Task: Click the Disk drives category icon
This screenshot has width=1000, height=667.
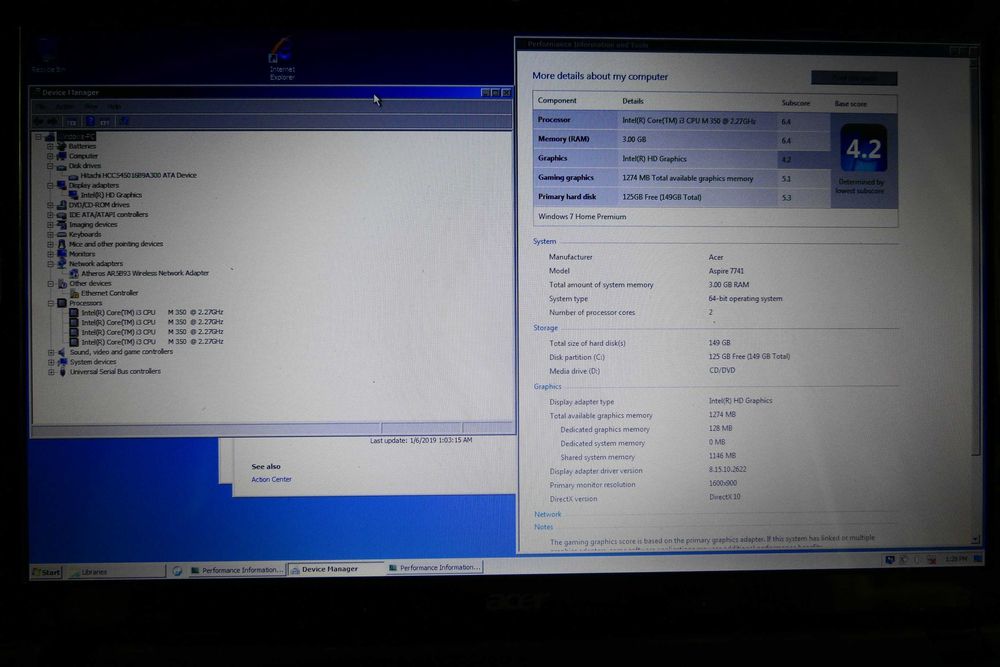Action: point(61,166)
